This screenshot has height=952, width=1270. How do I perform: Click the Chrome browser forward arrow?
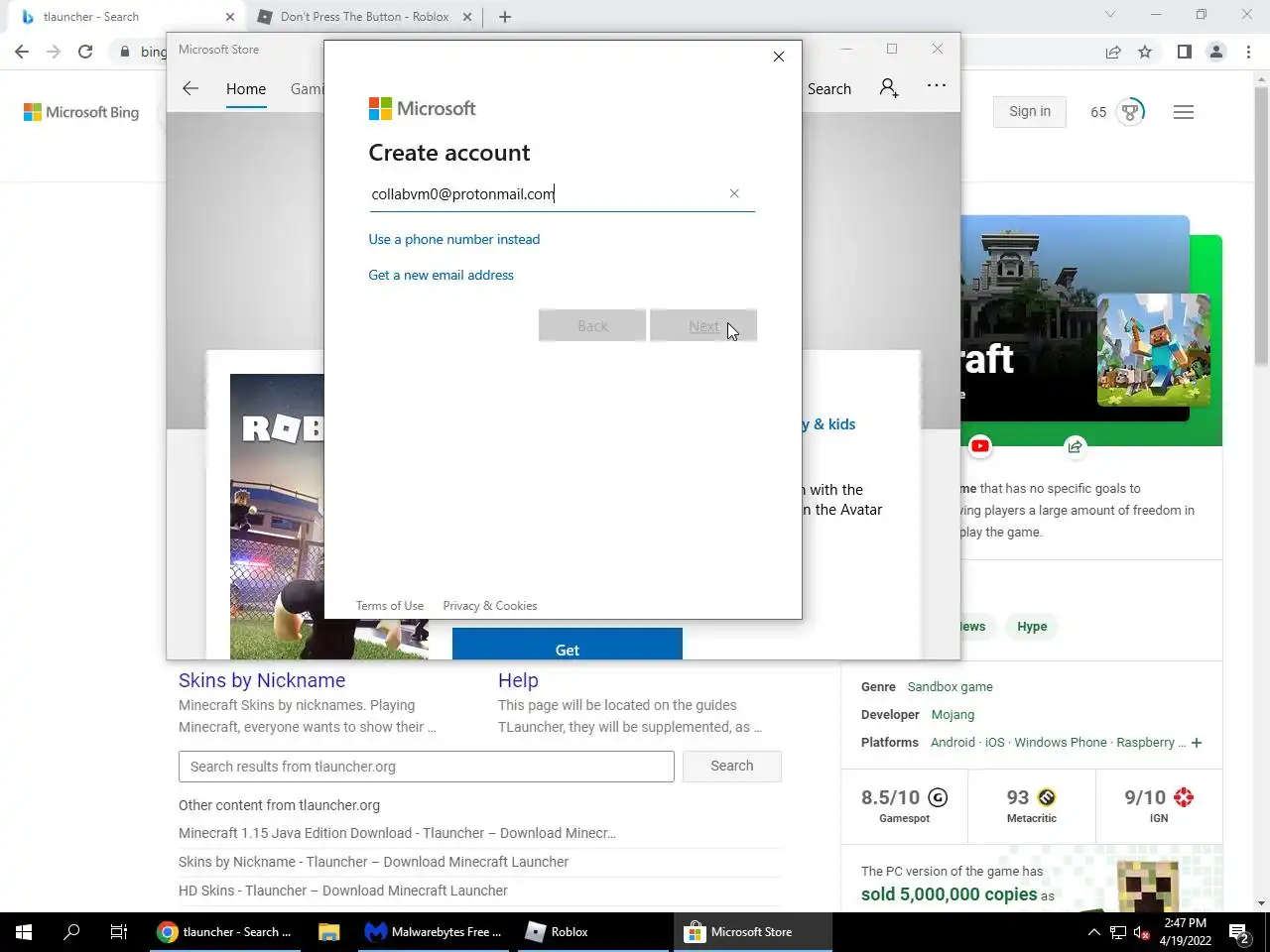(x=54, y=52)
